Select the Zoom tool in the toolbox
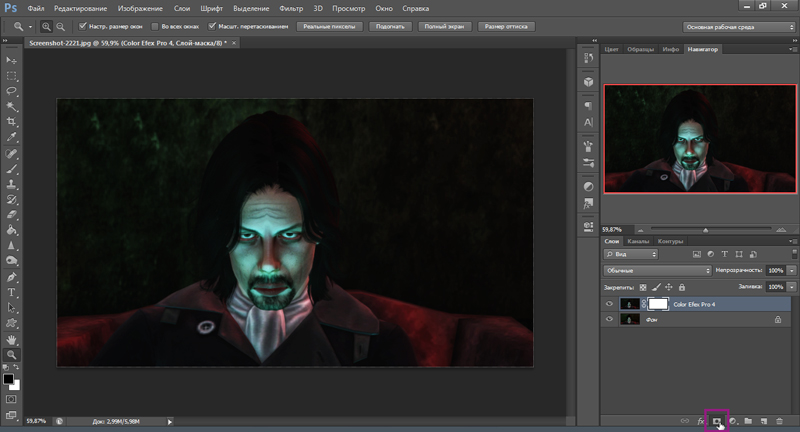This screenshot has width=800, height=432. pos(11,355)
